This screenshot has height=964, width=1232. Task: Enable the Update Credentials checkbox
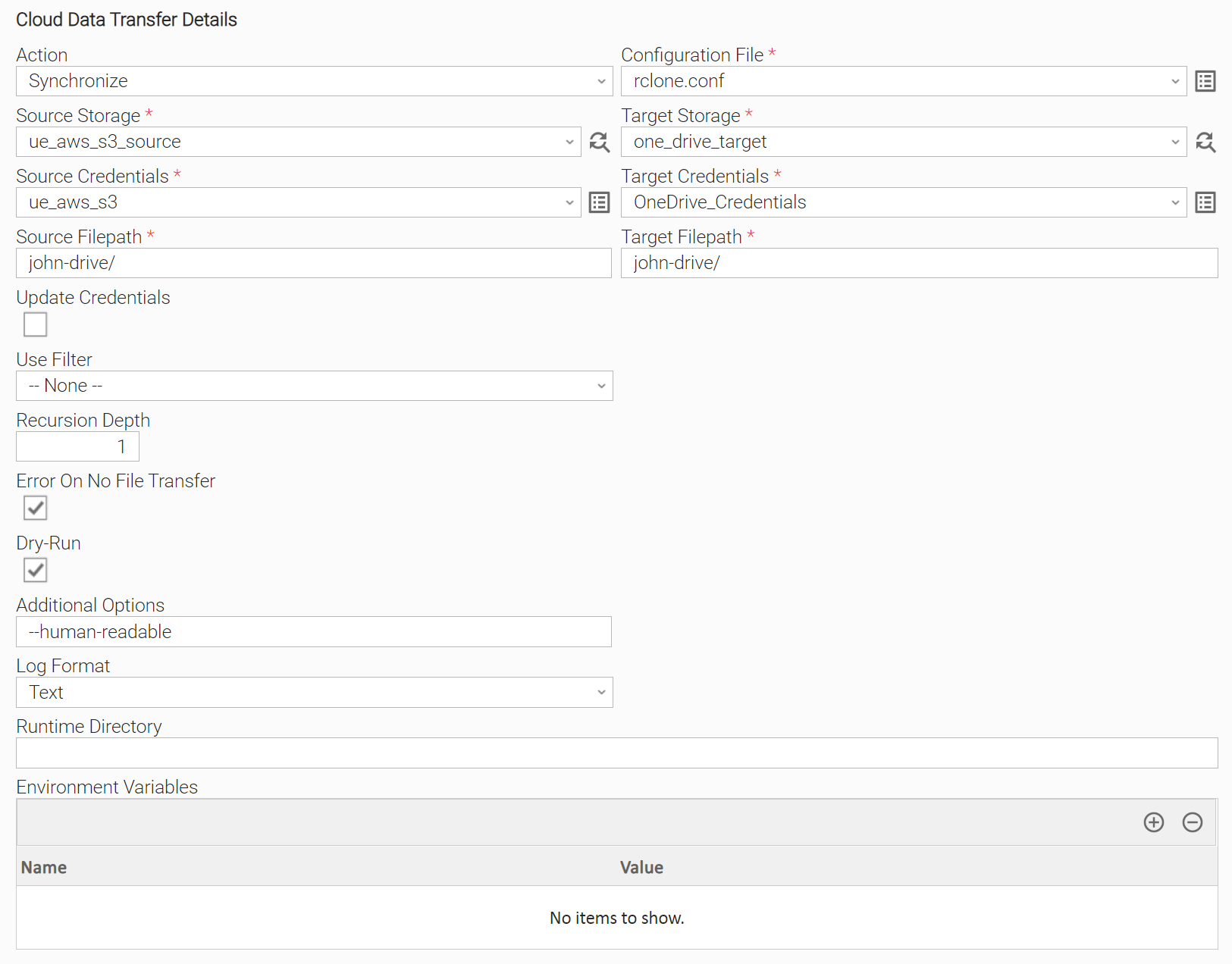[36, 324]
